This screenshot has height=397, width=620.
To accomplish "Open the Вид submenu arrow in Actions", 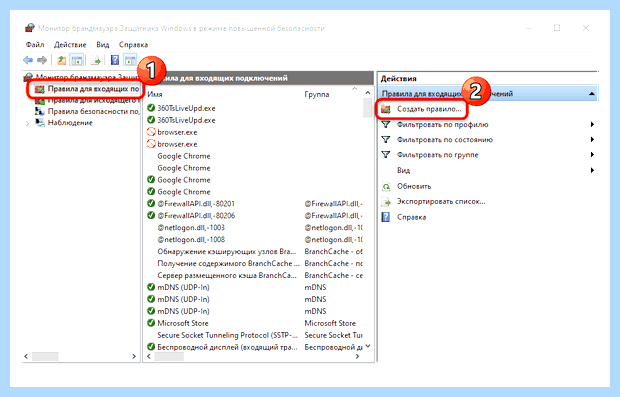I will pos(592,170).
